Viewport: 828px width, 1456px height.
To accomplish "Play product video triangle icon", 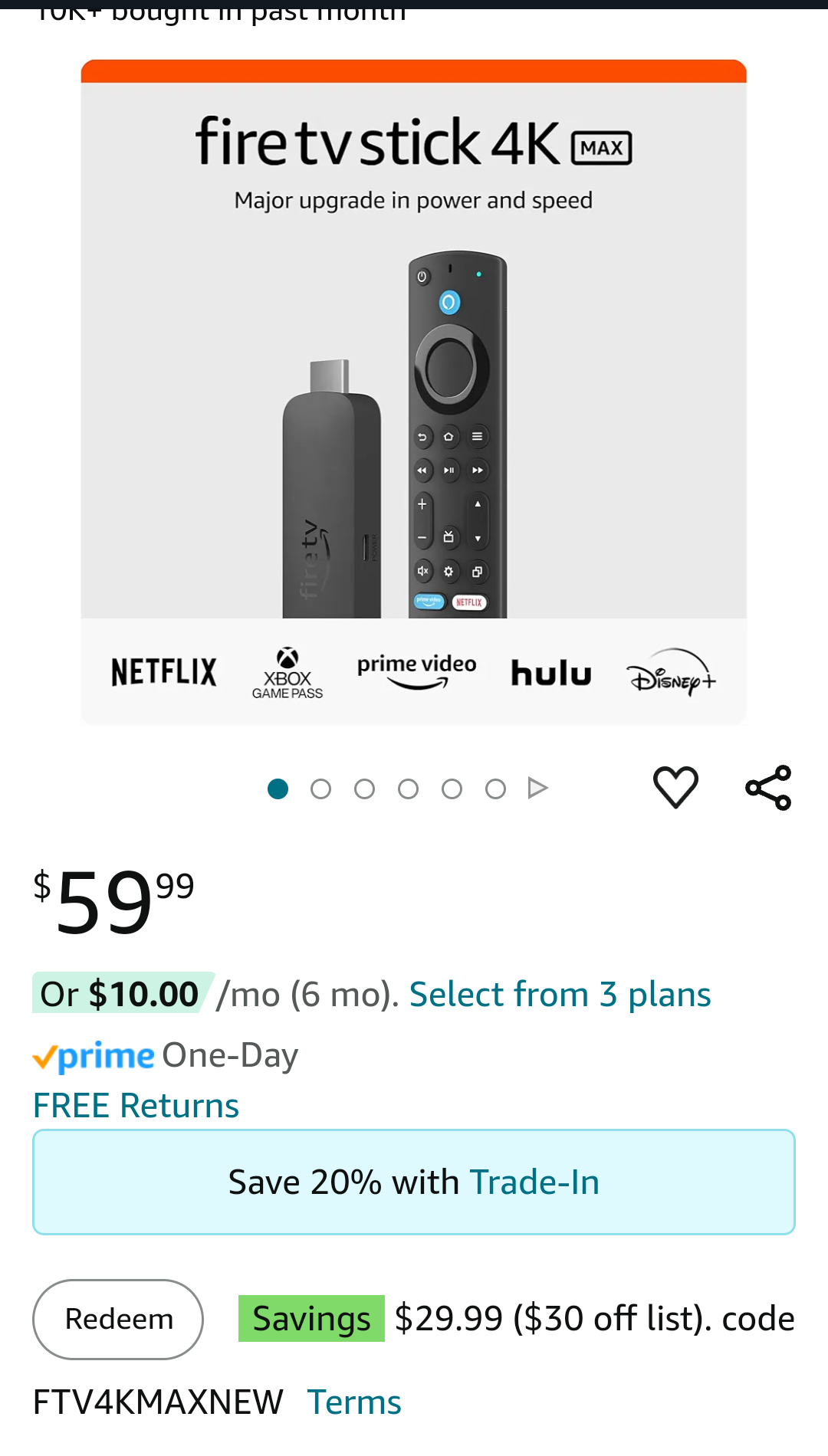I will pos(537,788).
